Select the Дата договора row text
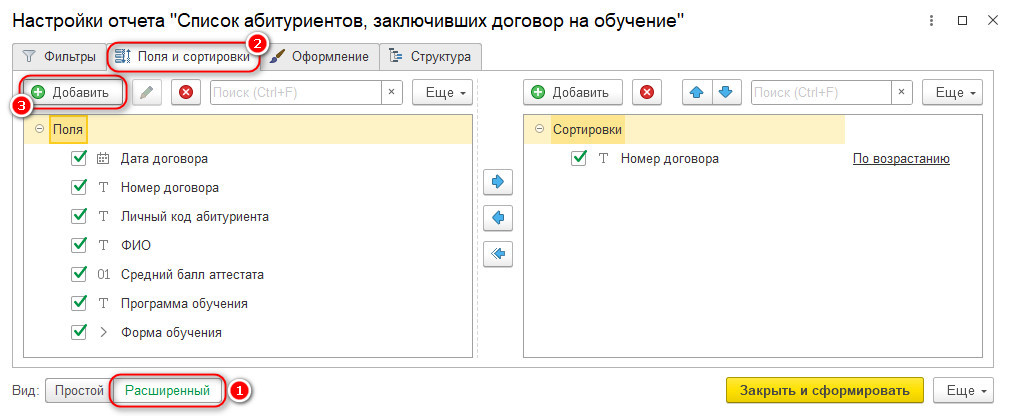Image resolution: width=1013 pixels, height=416 pixels. coord(164,158)
